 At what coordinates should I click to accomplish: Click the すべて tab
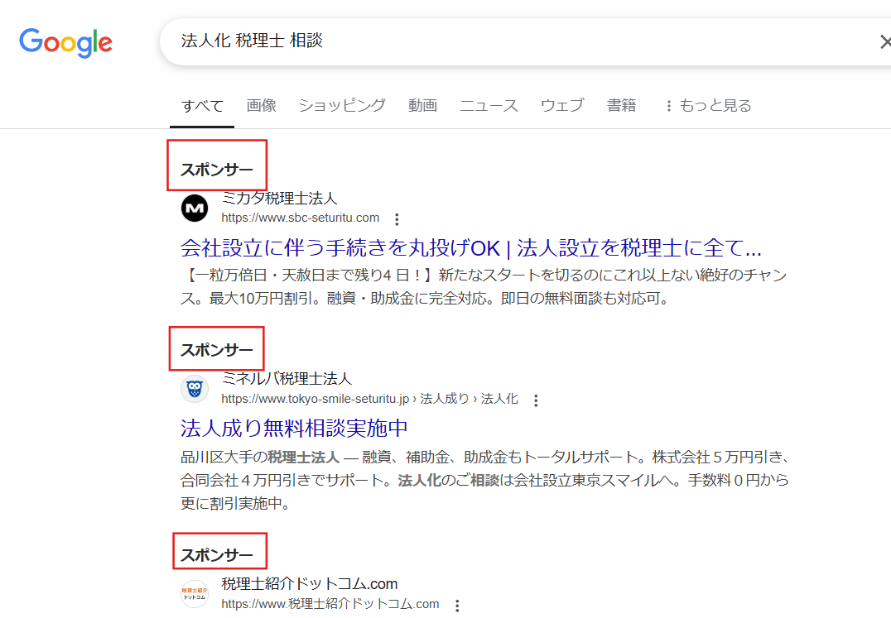click(x=202, y=105)
